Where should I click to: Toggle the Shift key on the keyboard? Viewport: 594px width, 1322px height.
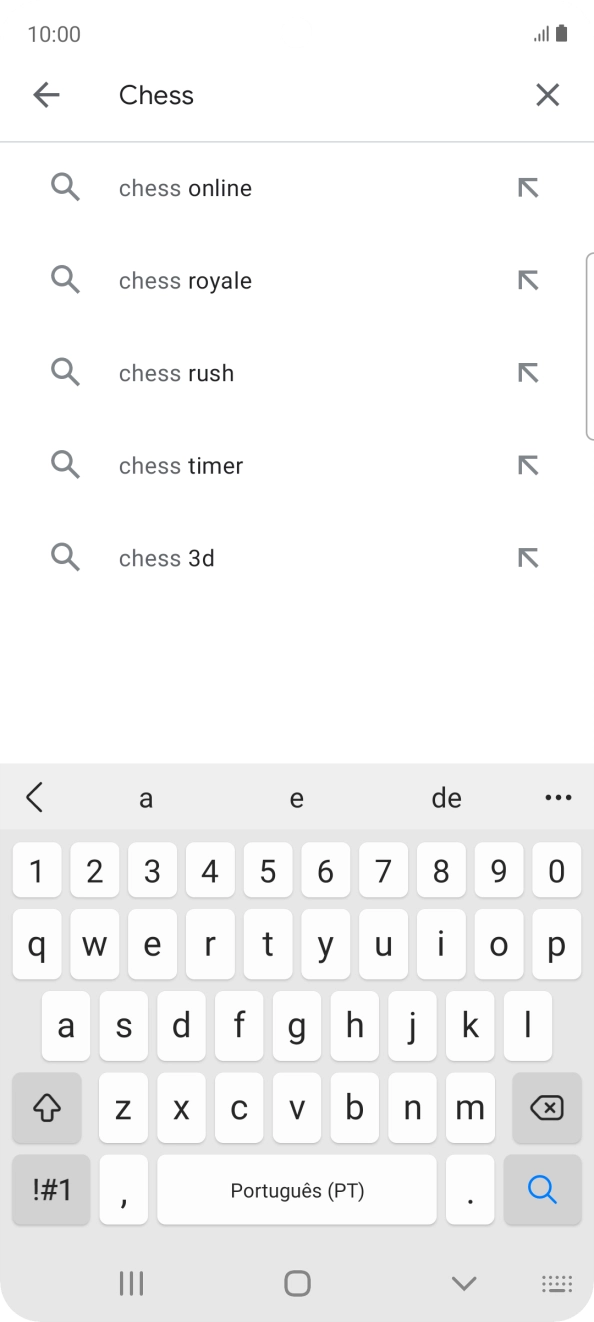click(x=46, y=1107)
